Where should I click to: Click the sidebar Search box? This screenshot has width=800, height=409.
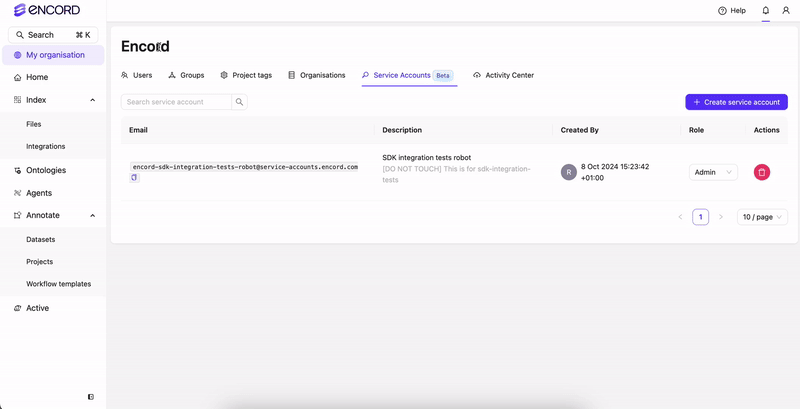coord(53,35)
